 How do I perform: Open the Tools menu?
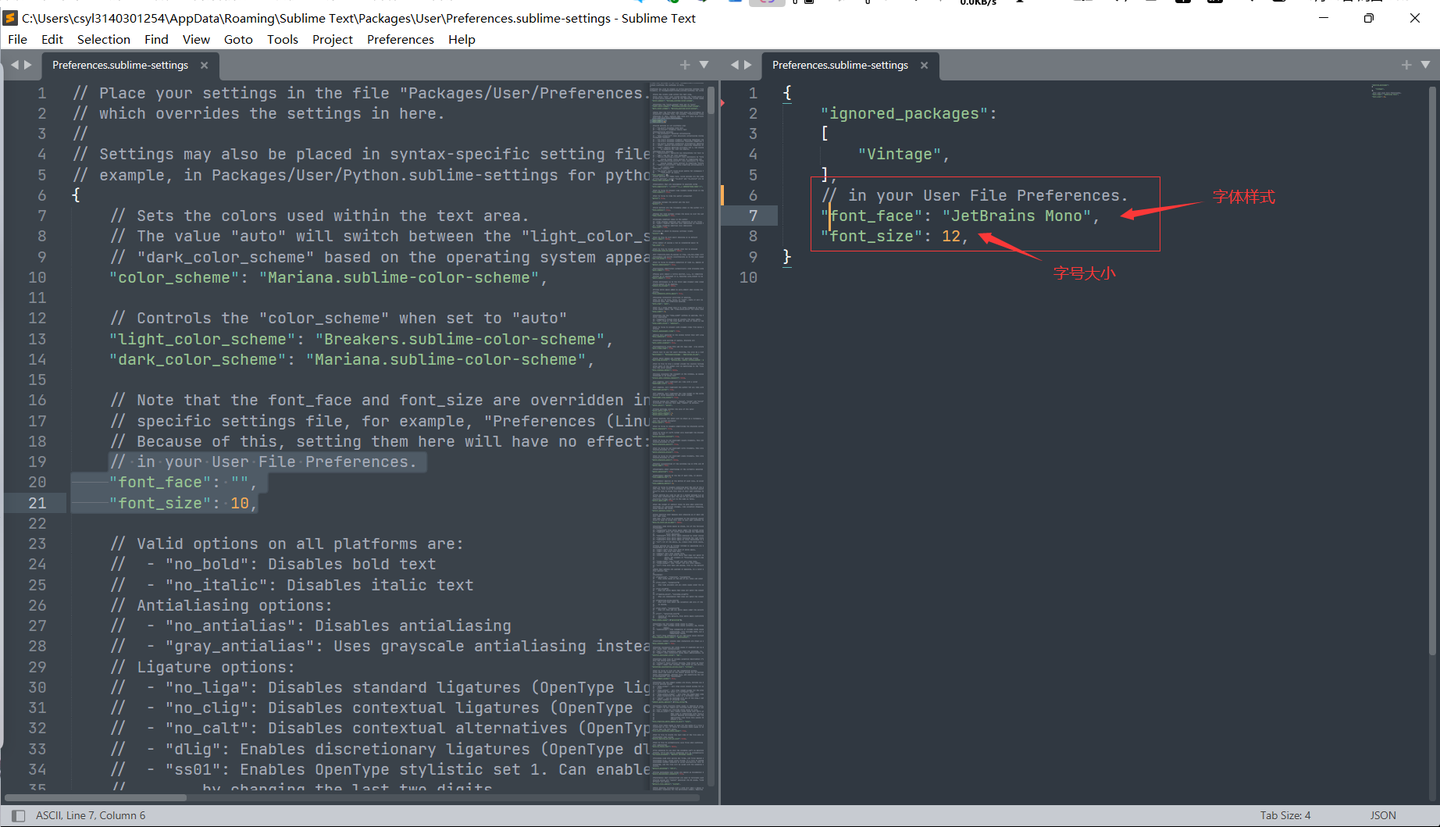[282, 39]
